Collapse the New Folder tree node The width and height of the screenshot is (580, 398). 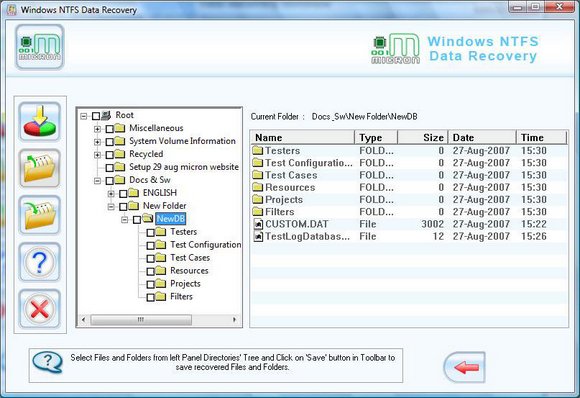click(x=111, y=207)
